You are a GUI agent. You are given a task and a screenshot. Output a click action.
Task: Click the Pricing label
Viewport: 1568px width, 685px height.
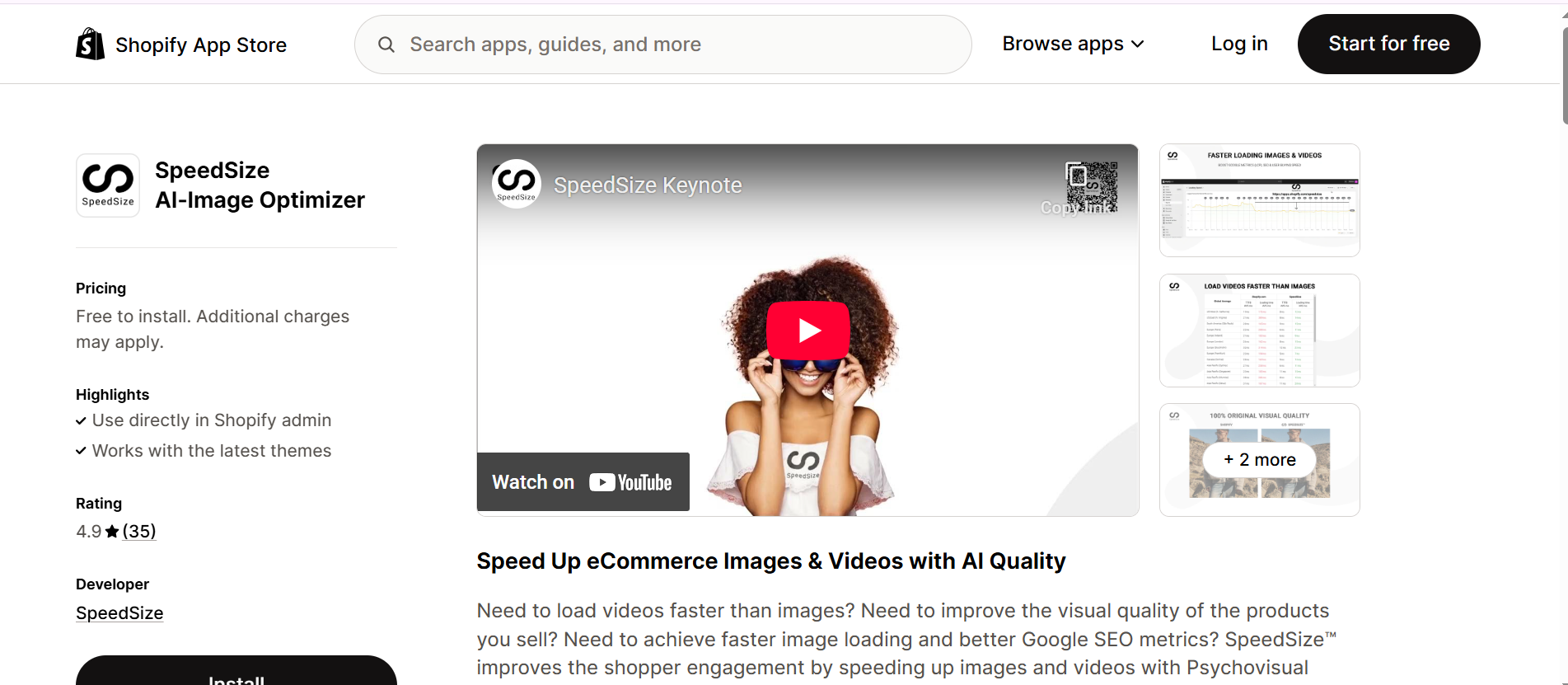click(101, 289)
